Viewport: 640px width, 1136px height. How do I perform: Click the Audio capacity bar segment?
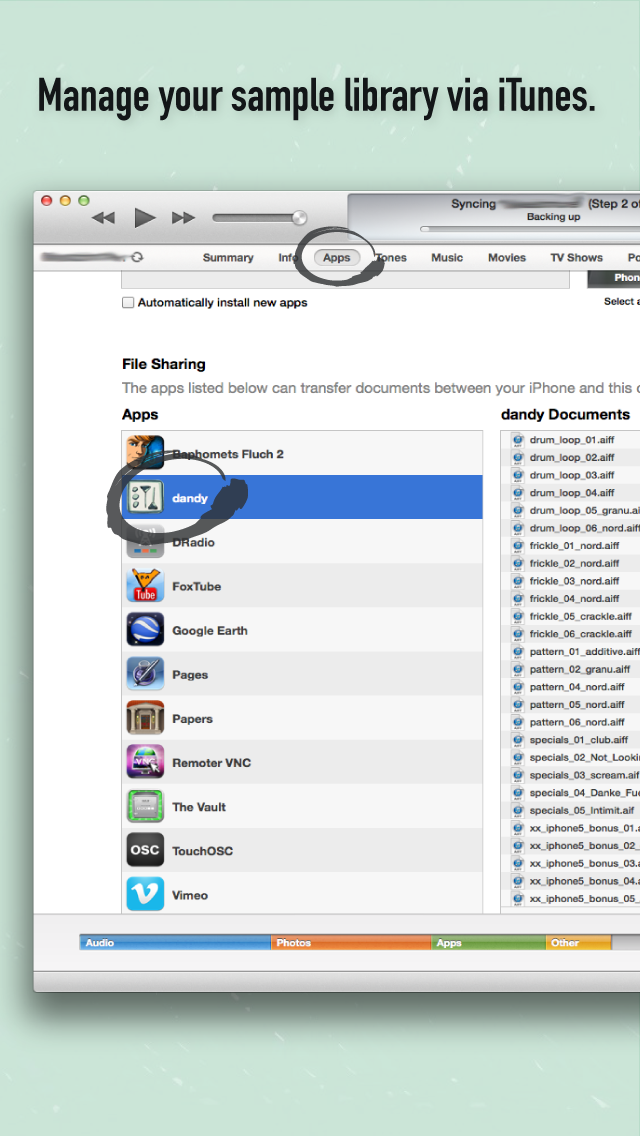pos(175,943)
